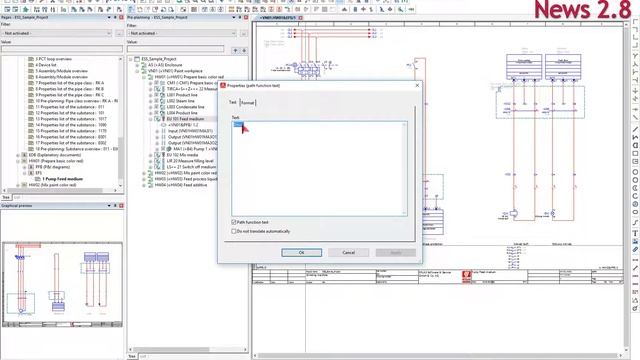Expand the L001 Product line node

tap(150, 95)
